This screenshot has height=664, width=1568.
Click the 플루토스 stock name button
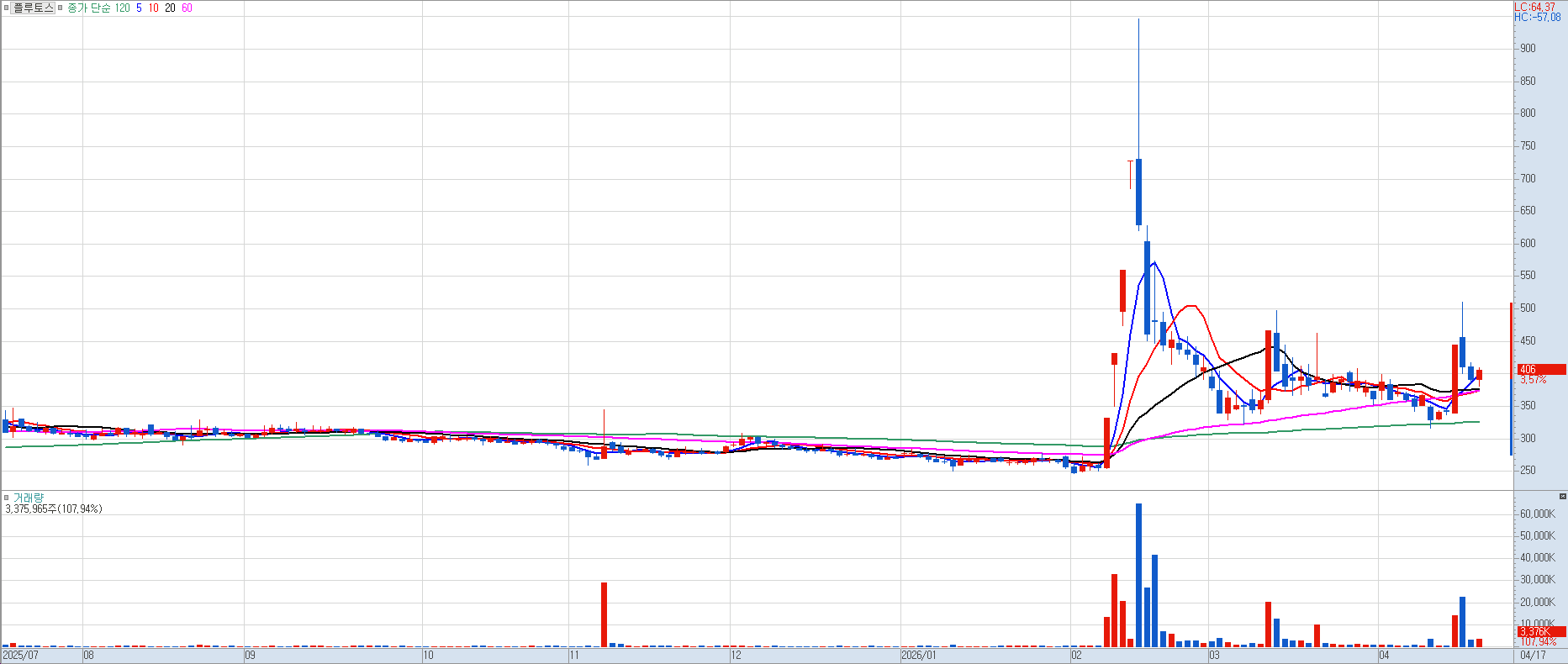coord(34,8)
